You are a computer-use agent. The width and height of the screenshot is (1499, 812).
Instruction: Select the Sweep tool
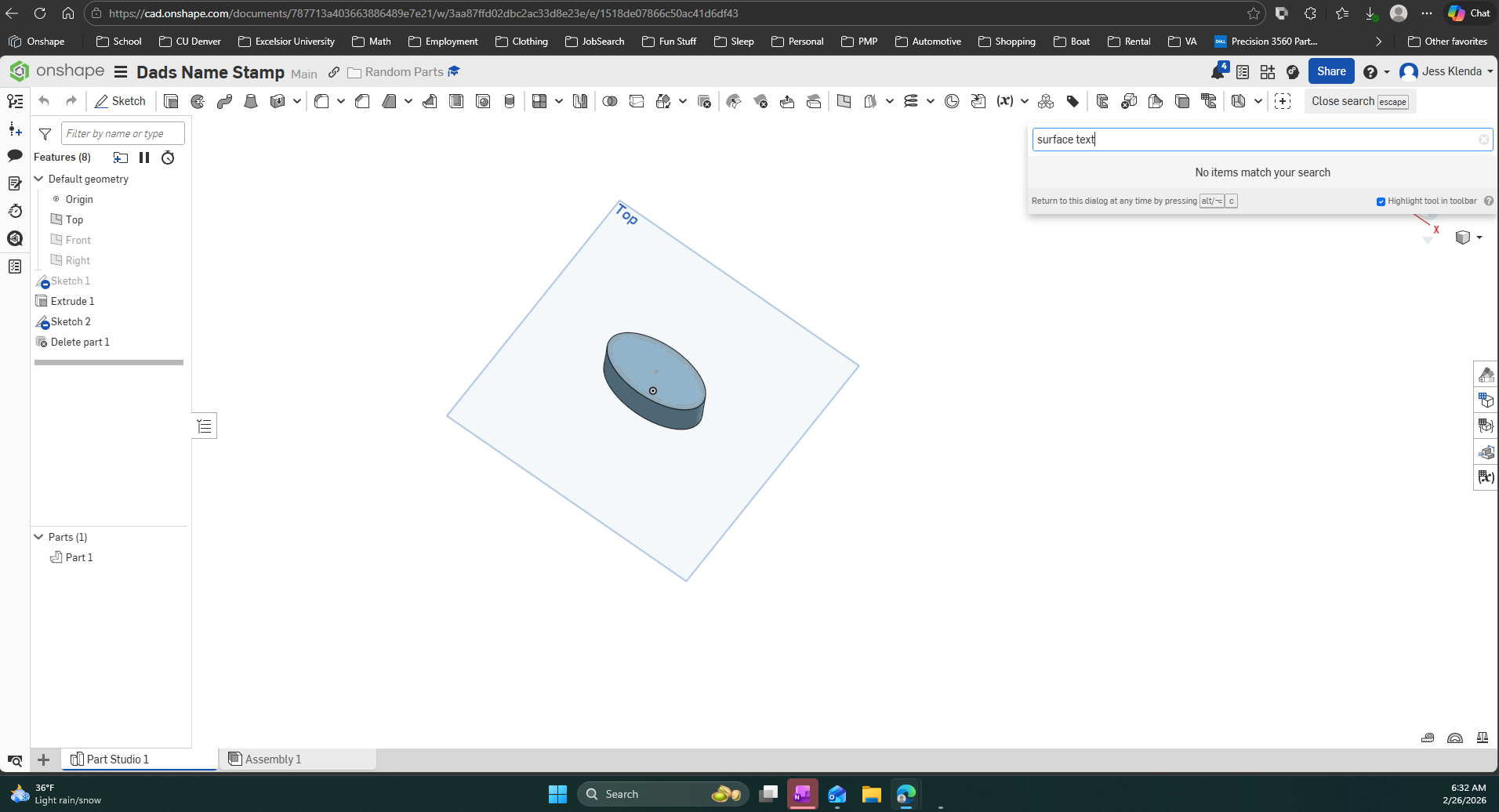(224, 101)
